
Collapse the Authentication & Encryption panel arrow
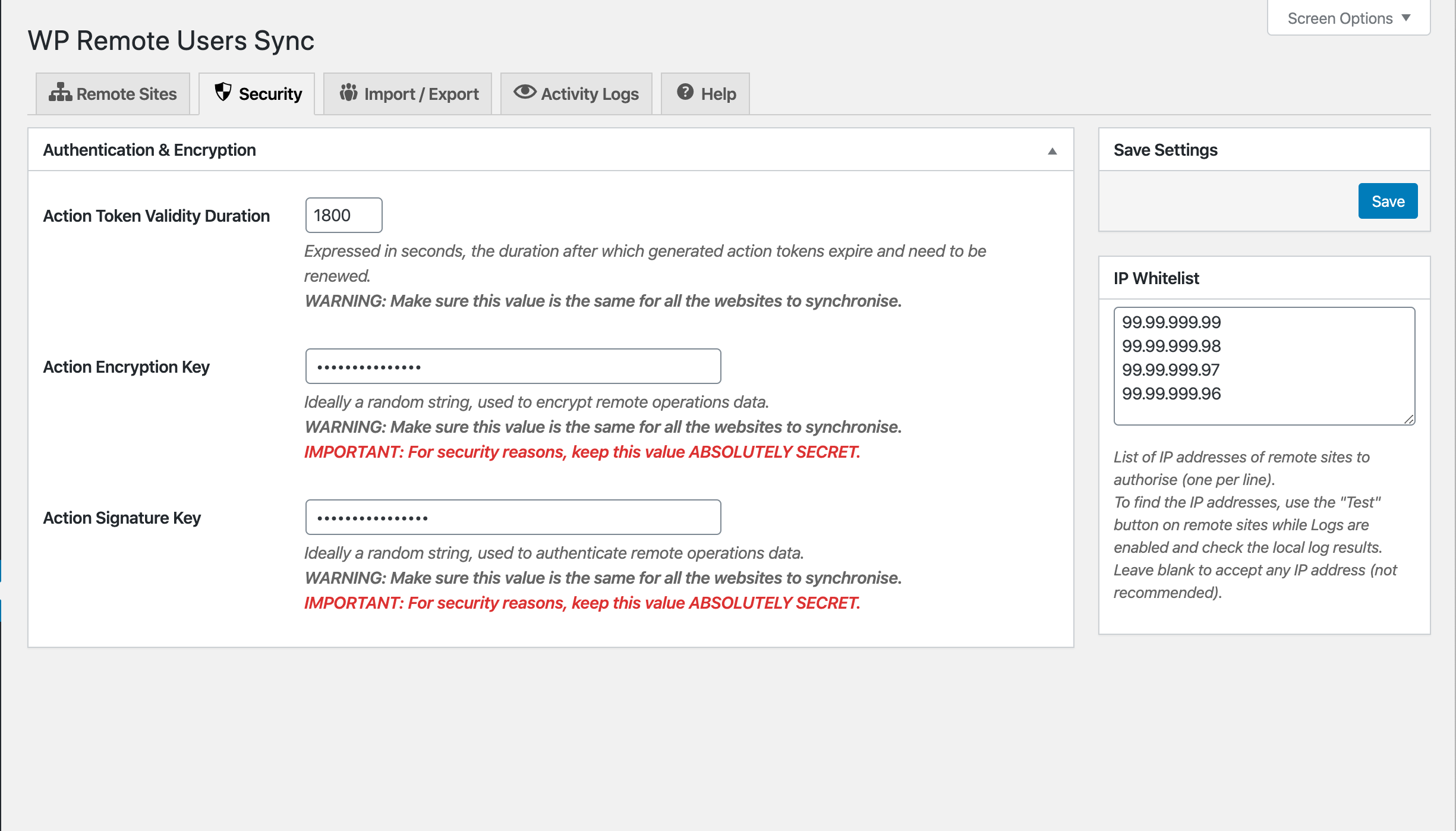pyautogui.click(x=1052, y=151)
